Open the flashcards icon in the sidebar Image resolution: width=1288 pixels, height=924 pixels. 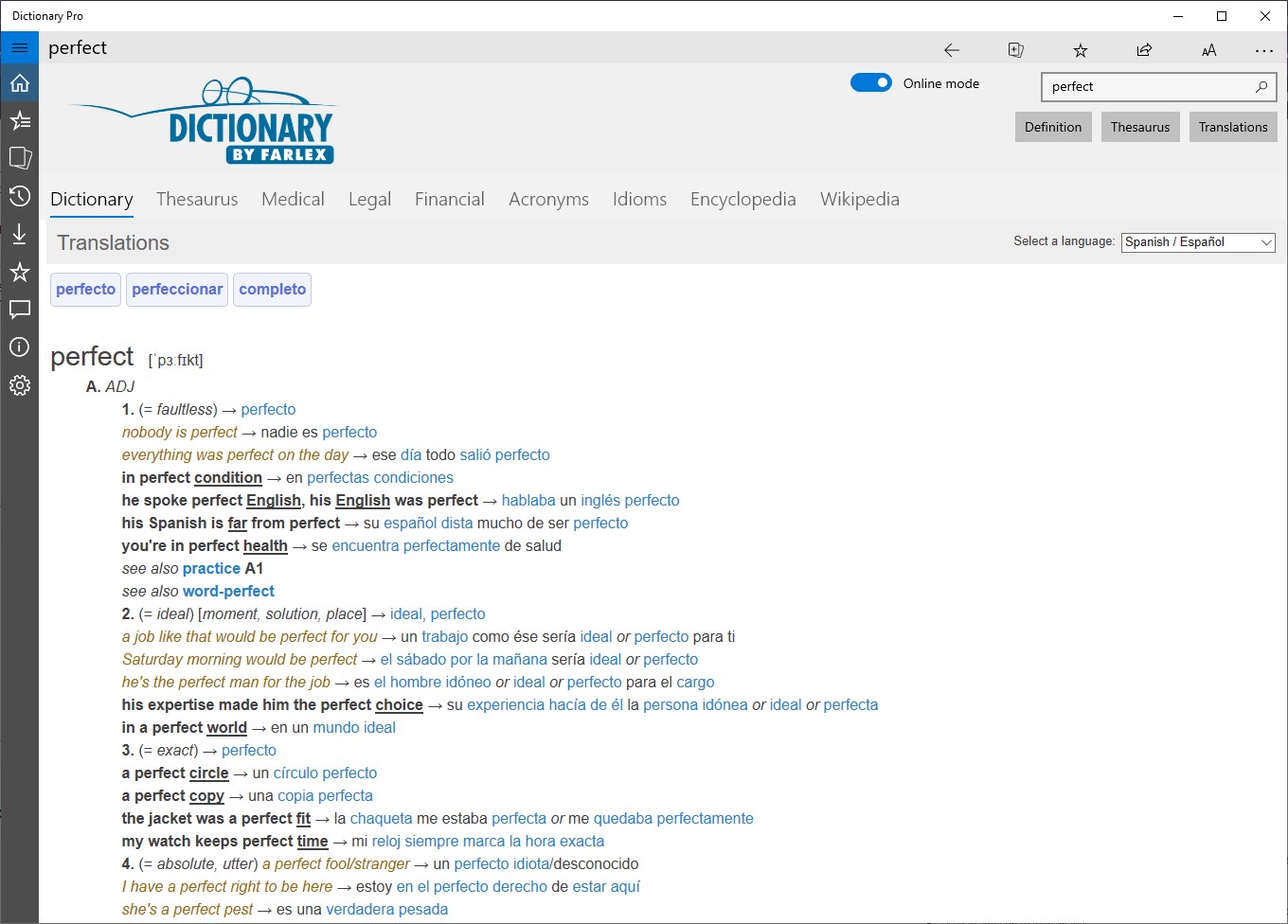(20, 158)
